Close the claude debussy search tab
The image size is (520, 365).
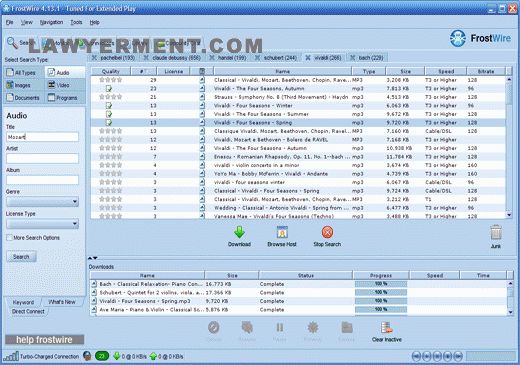point(146,58)
